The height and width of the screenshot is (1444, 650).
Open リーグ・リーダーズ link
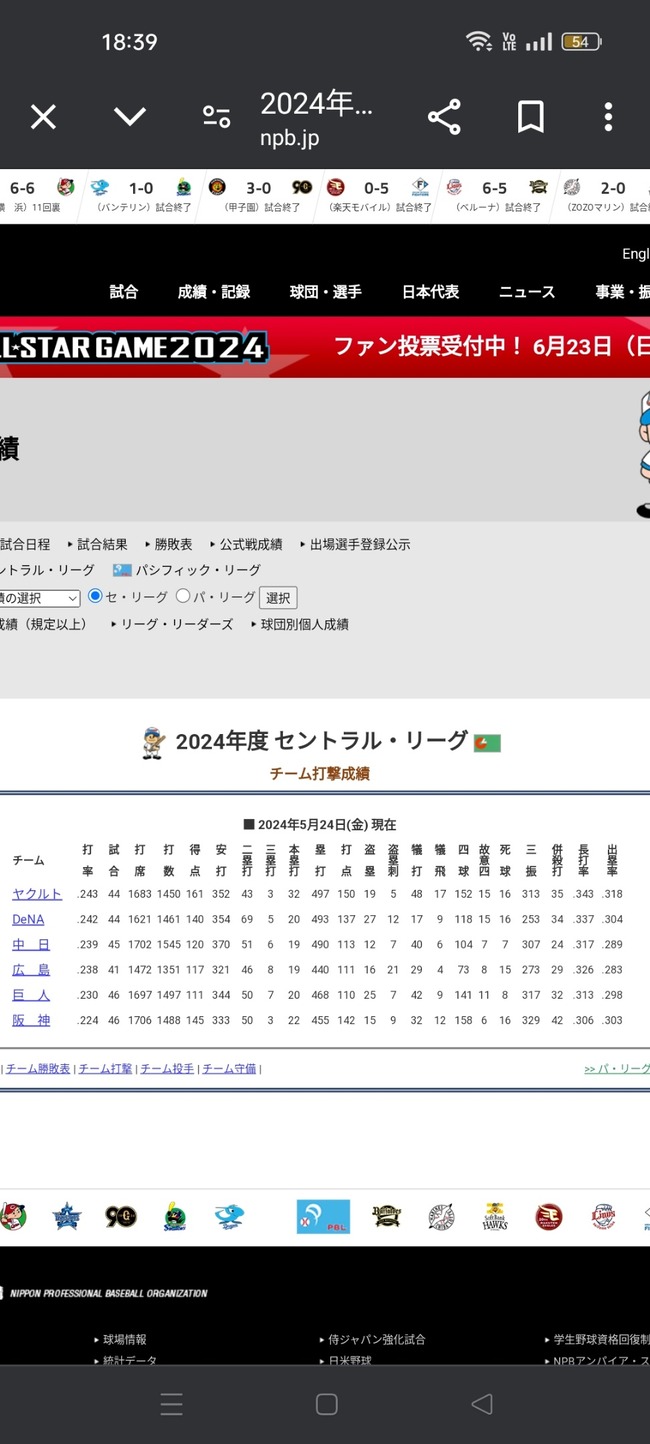tap(177, 624)
